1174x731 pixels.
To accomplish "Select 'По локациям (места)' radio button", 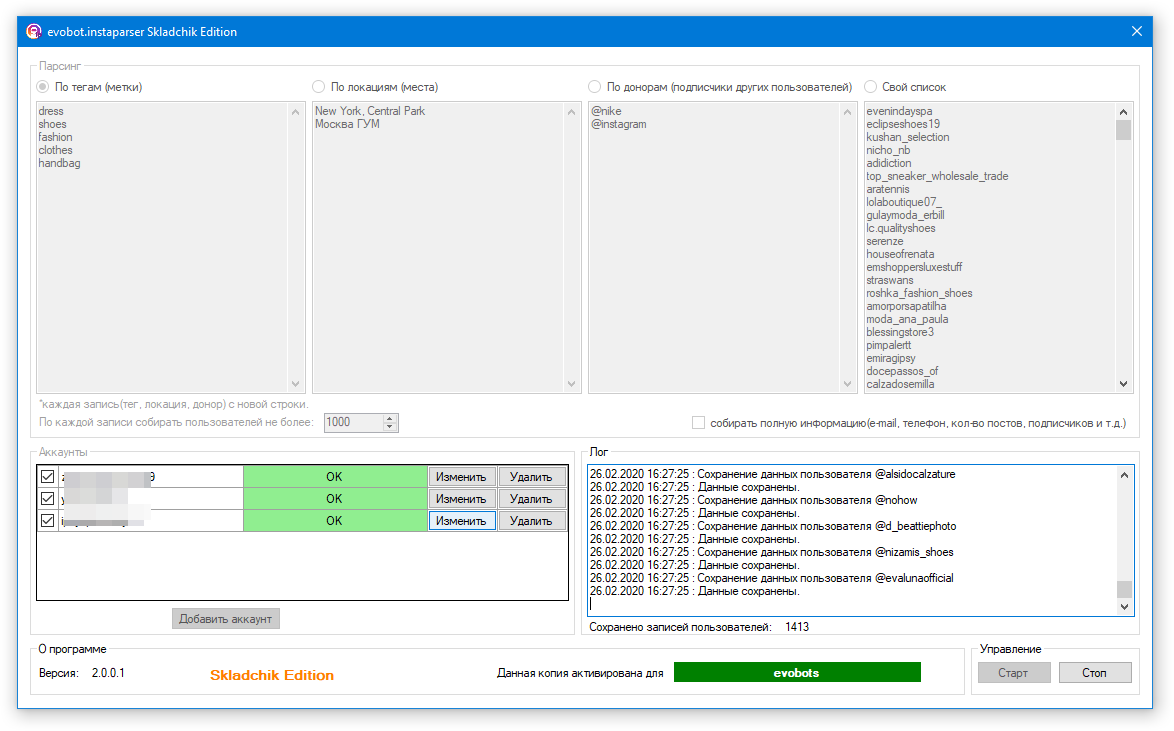I will click(319, 87).
